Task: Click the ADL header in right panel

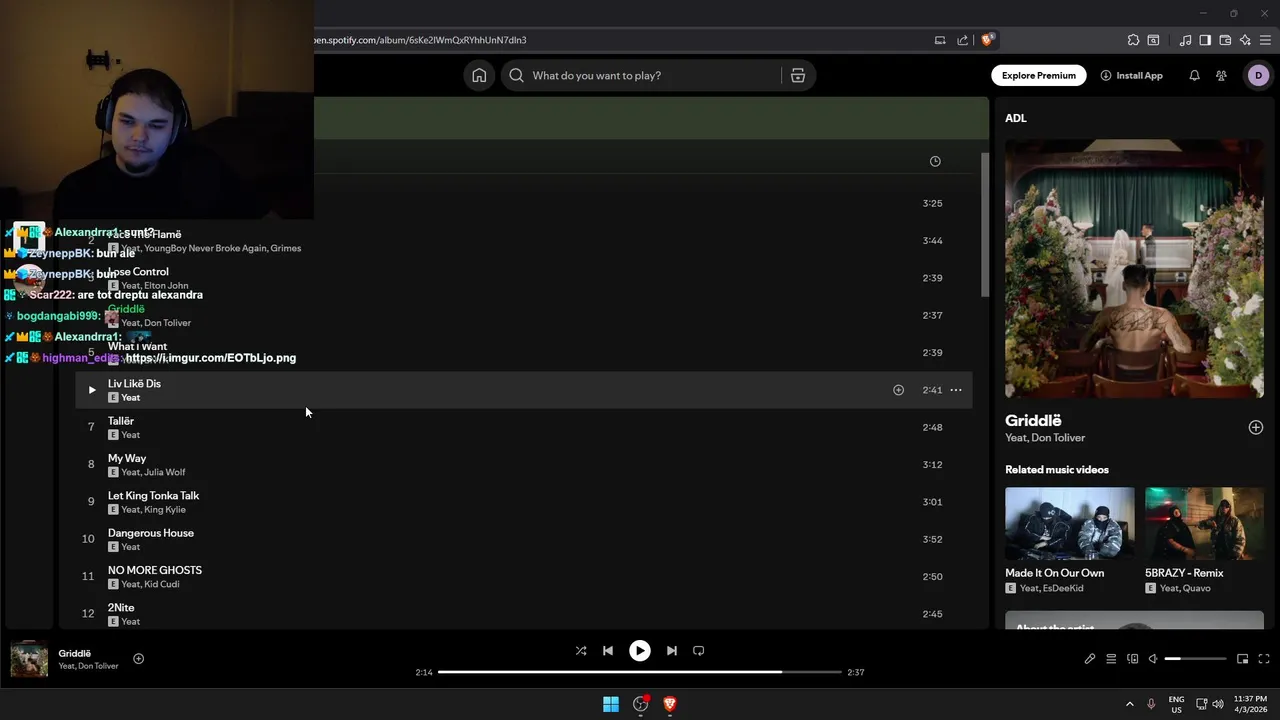Action: [x=1016, y=118]
